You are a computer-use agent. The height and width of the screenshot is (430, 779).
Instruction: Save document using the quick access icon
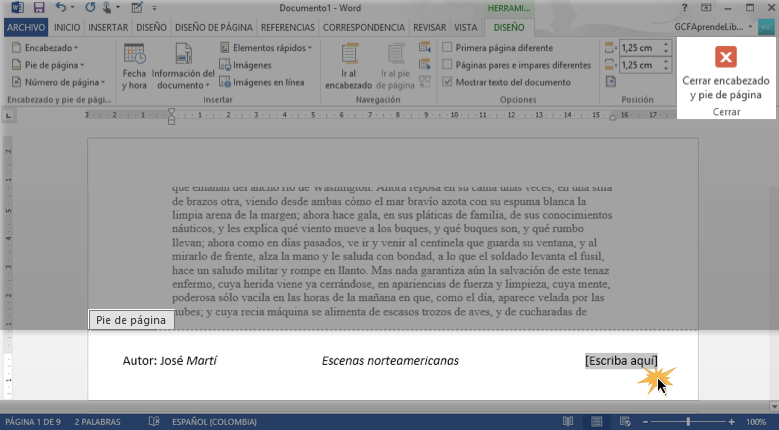tap(41, 7)
